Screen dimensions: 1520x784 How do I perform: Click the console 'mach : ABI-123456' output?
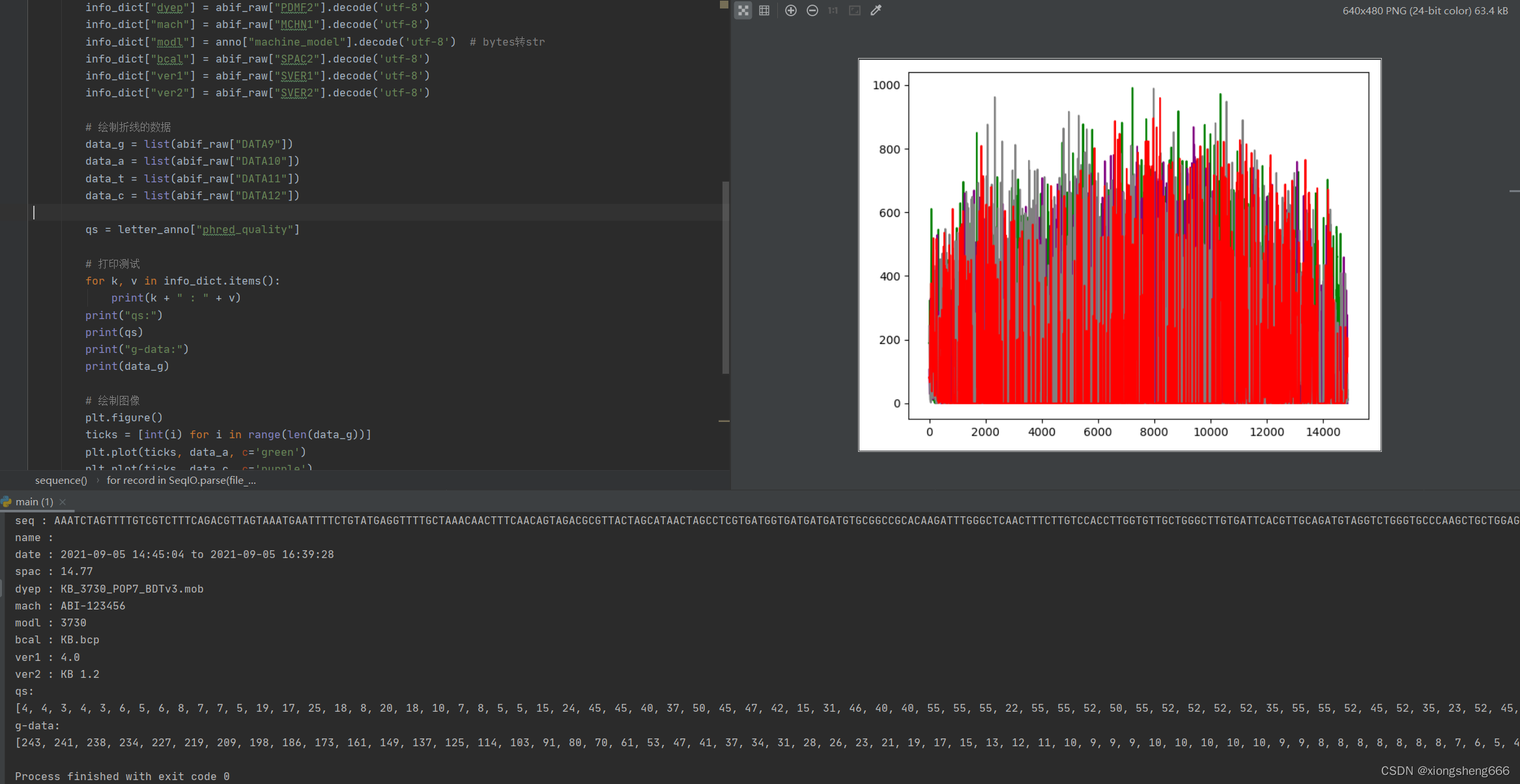[70, 606]
